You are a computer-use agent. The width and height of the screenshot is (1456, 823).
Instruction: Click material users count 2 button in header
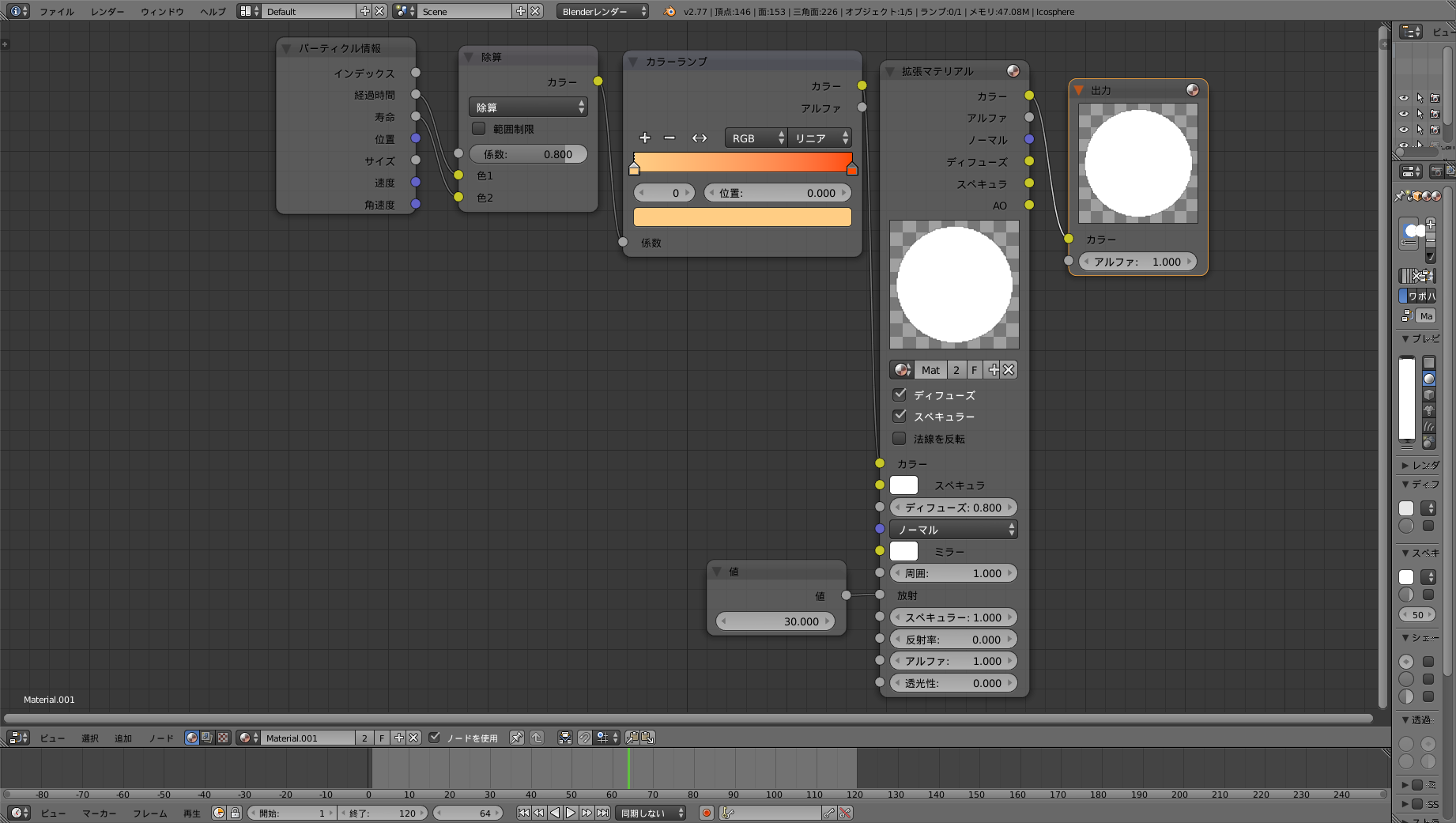point(364,738)
